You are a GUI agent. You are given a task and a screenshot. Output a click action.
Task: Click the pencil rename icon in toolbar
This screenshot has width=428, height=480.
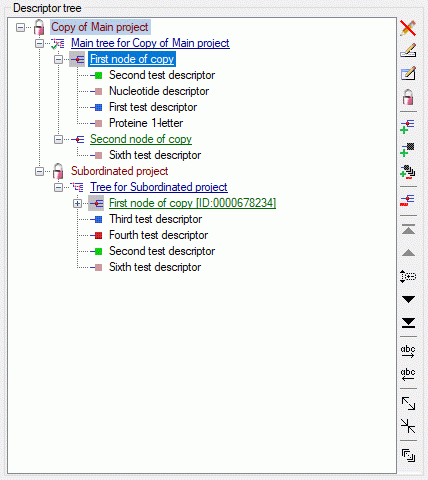408,50
